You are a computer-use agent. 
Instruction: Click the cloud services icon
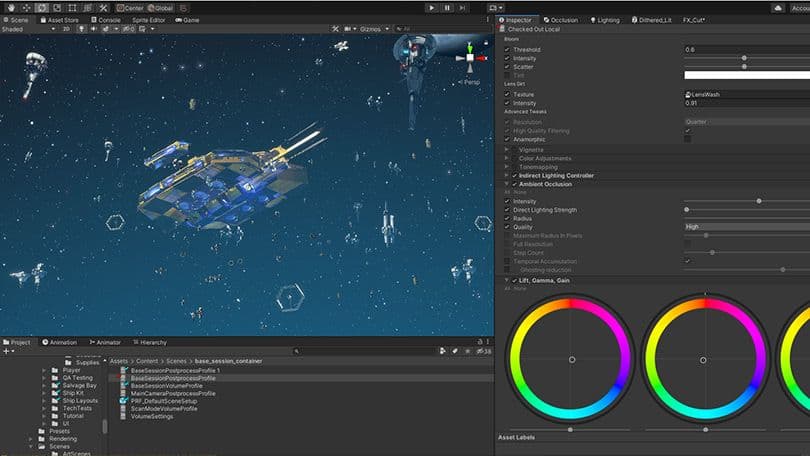777,7
